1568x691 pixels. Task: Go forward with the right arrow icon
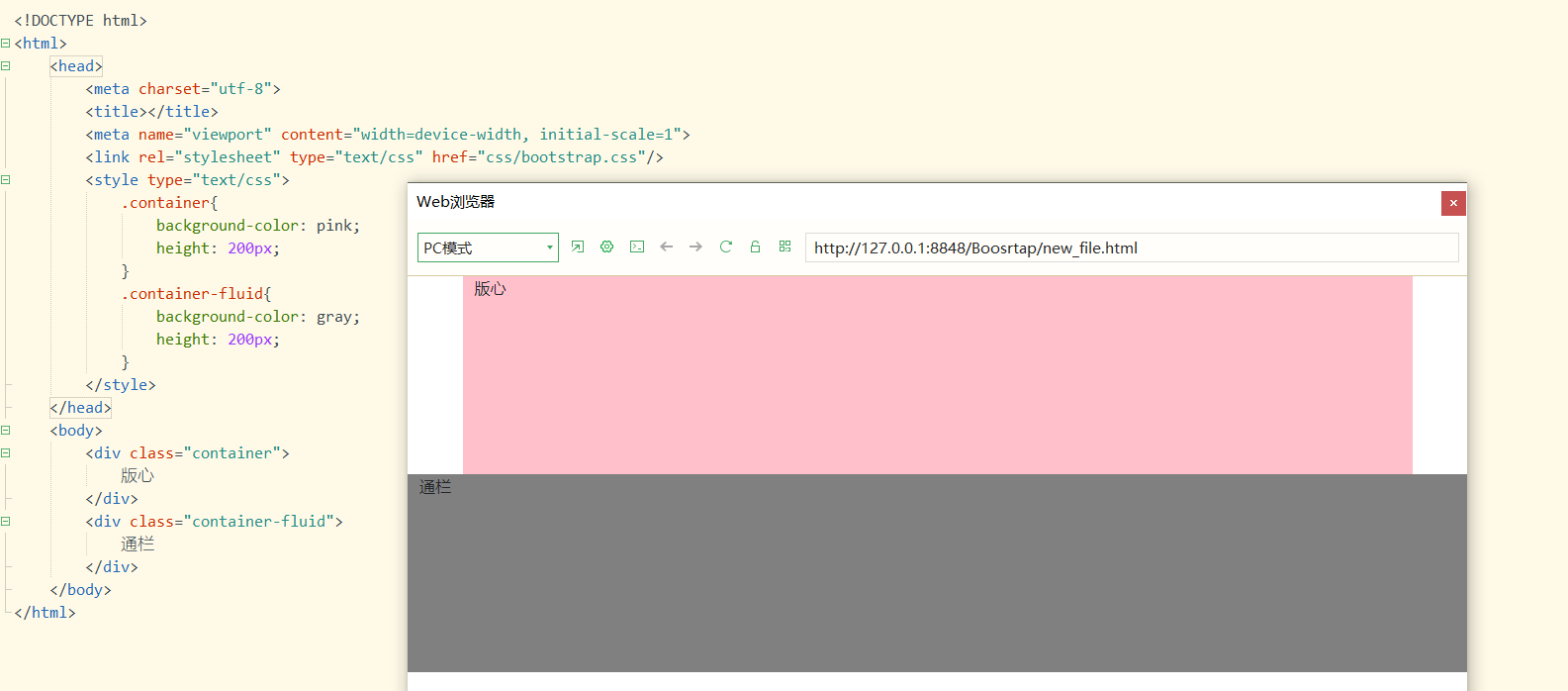(x=696, y=247)
